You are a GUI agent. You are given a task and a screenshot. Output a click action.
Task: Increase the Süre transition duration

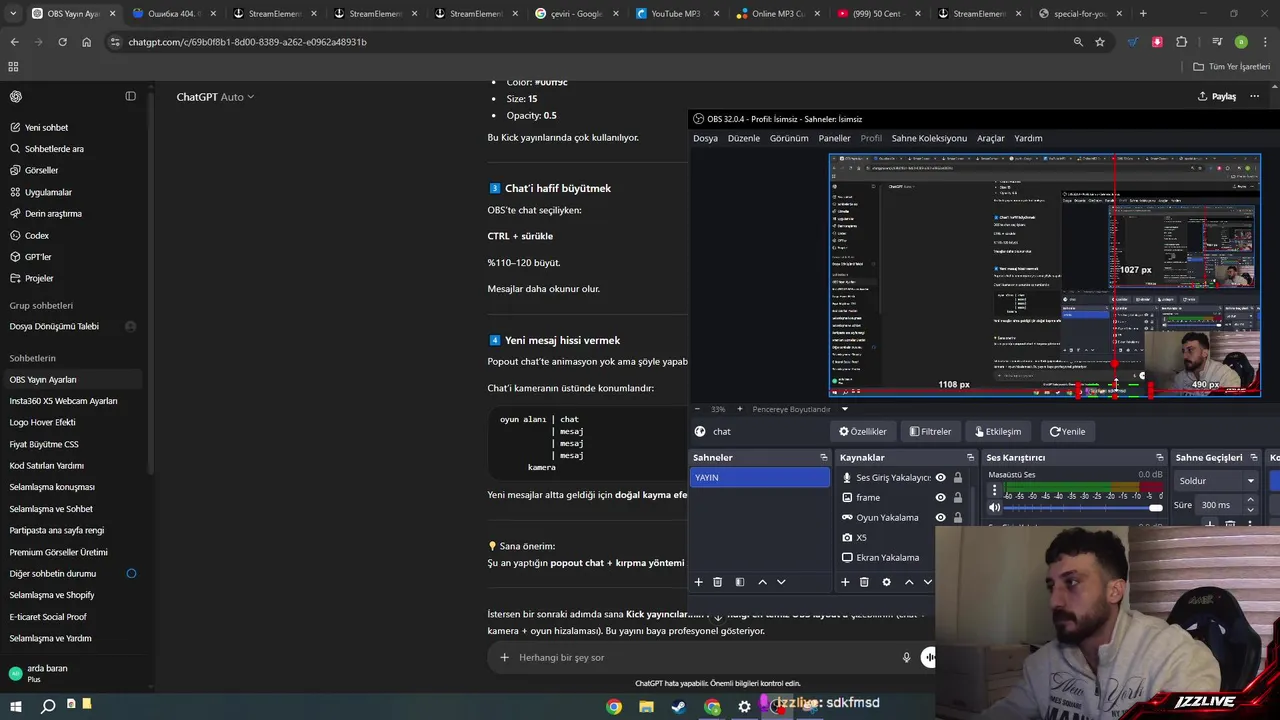point(1250,500)
